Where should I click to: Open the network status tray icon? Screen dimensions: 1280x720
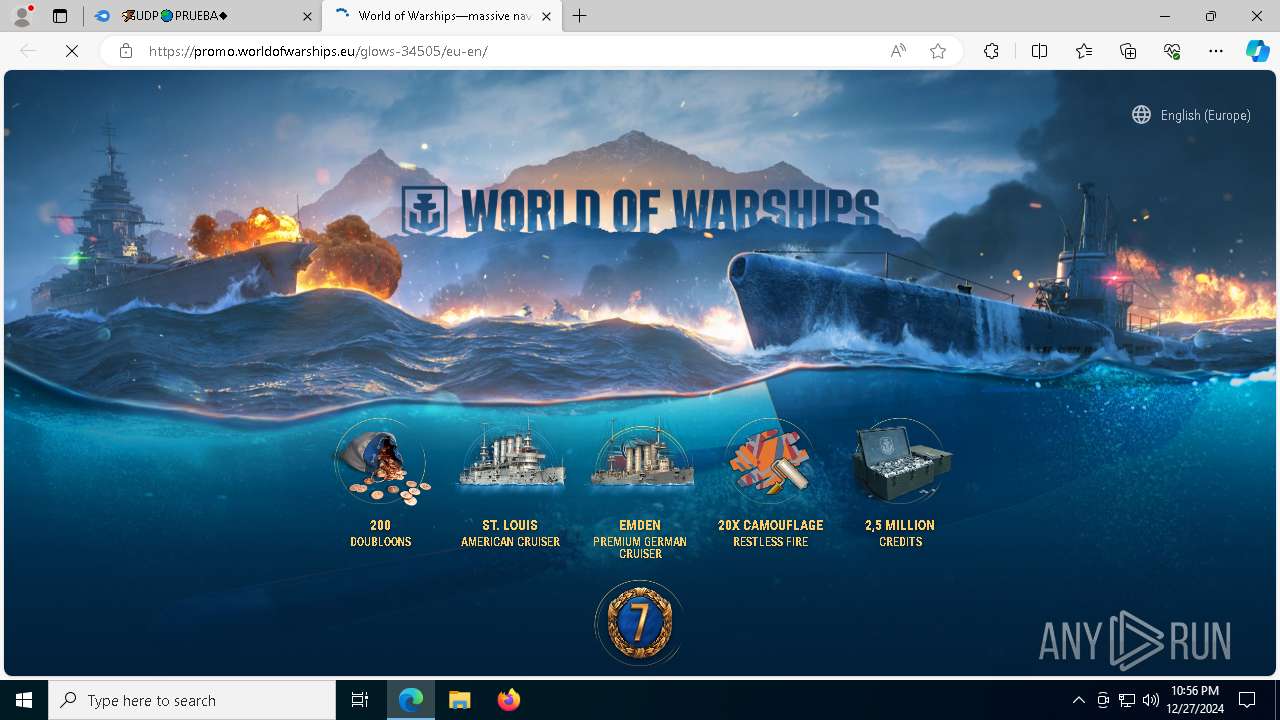(1127, 700)
